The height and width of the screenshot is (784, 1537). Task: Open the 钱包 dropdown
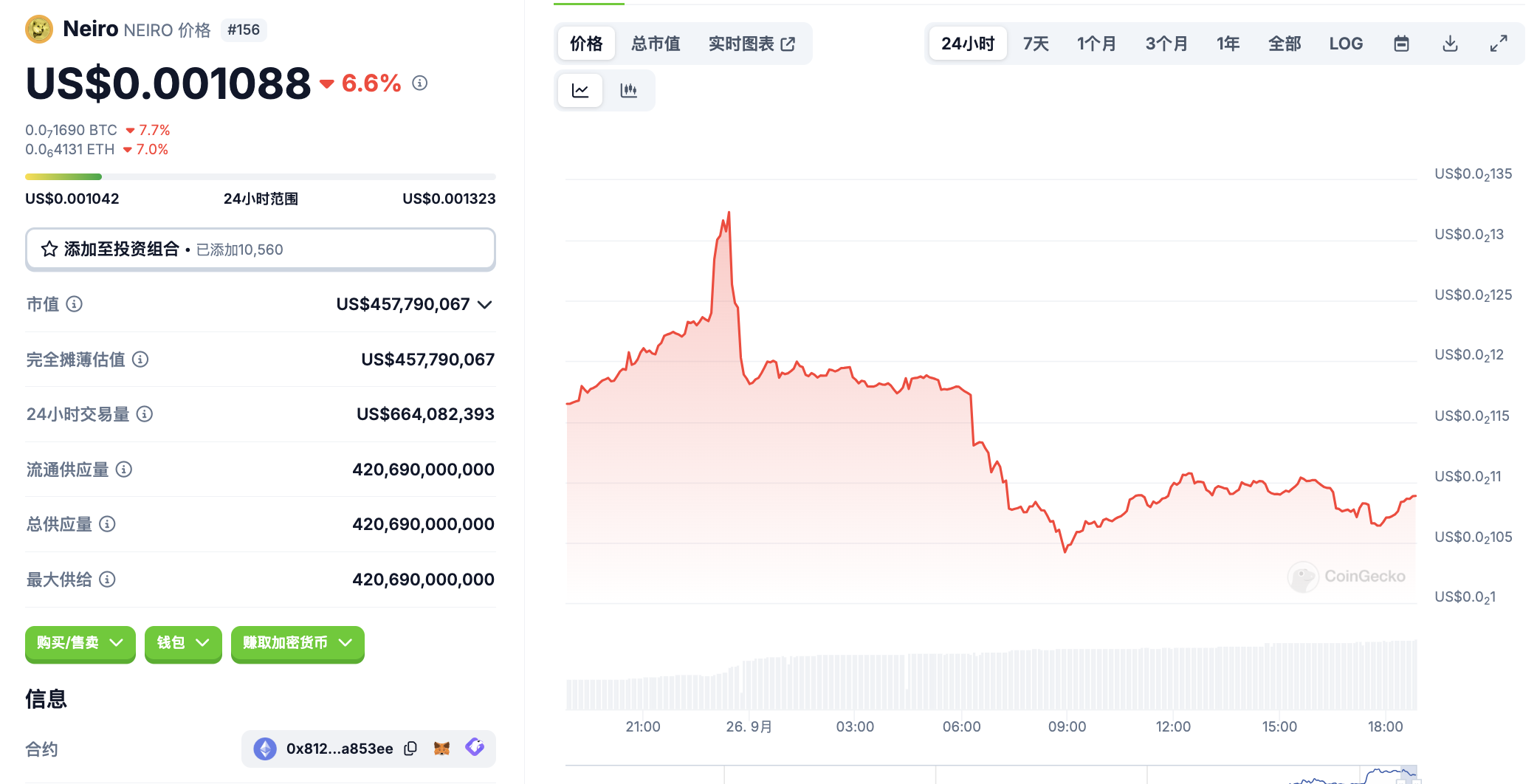[183, 643]
